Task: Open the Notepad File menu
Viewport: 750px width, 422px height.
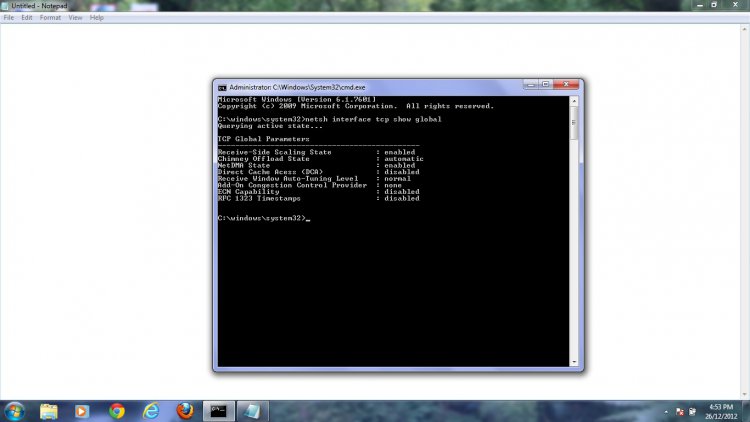Action: (x=9, y=18)
